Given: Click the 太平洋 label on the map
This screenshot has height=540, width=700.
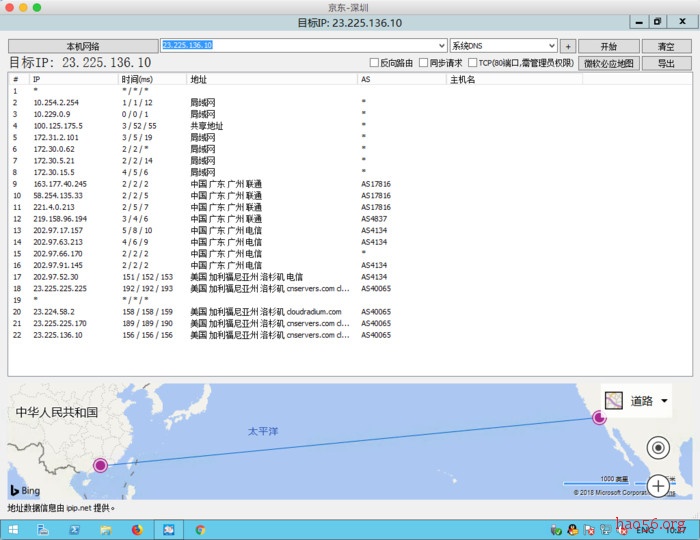Looking at the screenshot, I should point(262,431).
